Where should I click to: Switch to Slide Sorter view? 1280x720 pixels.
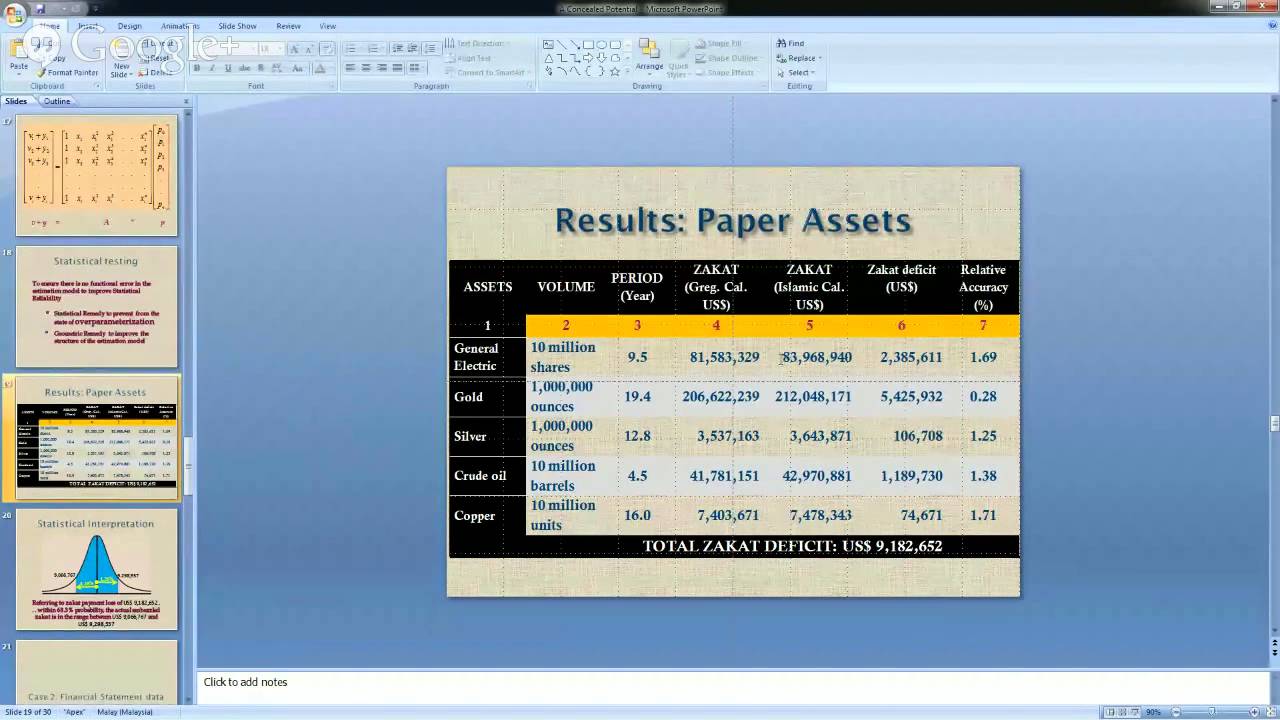[x=1123, y=712]
